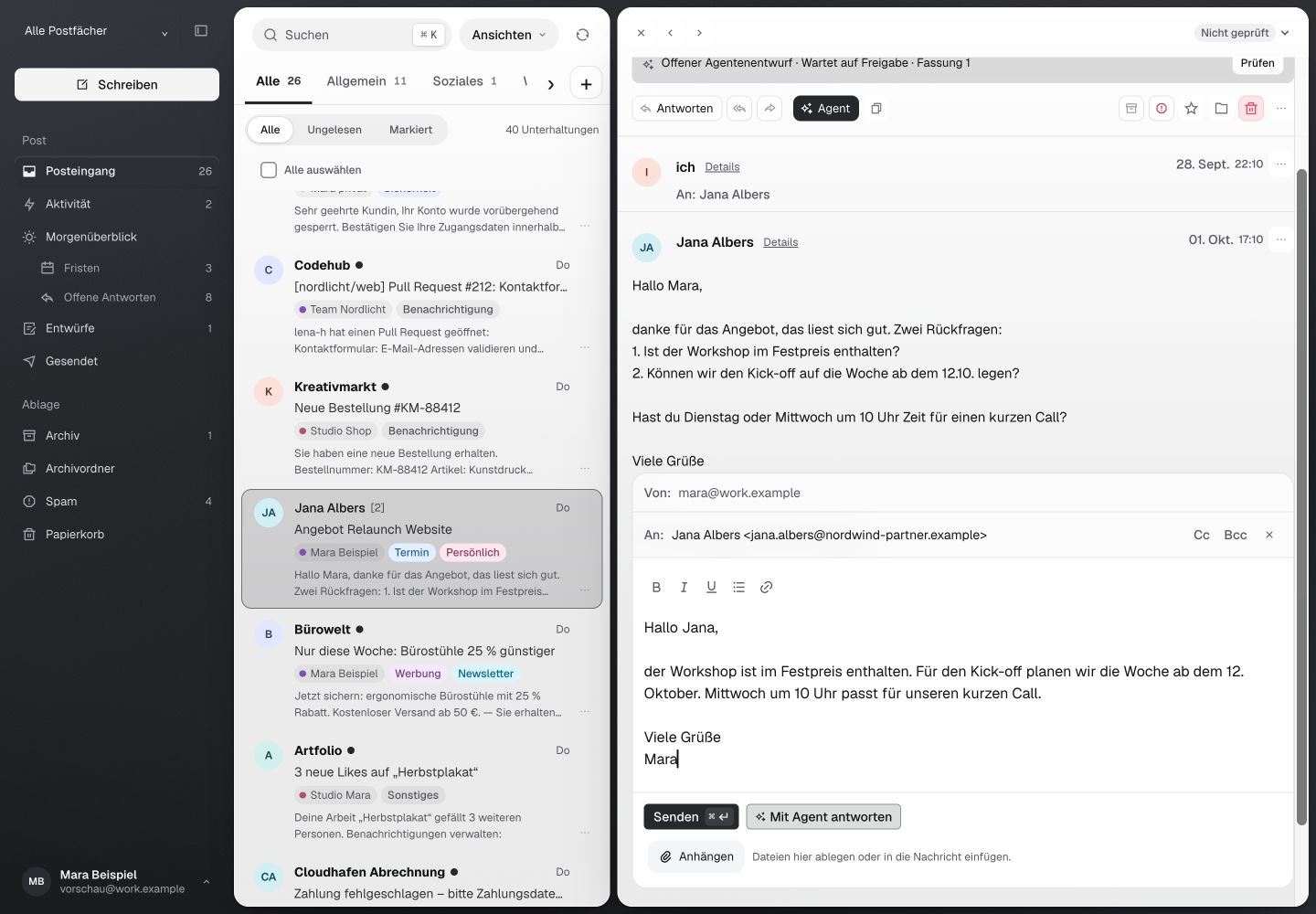Screen dimensions: 1316x914
Task: Delete conversation with the trash icon
Action: [x=1251, y=109]
